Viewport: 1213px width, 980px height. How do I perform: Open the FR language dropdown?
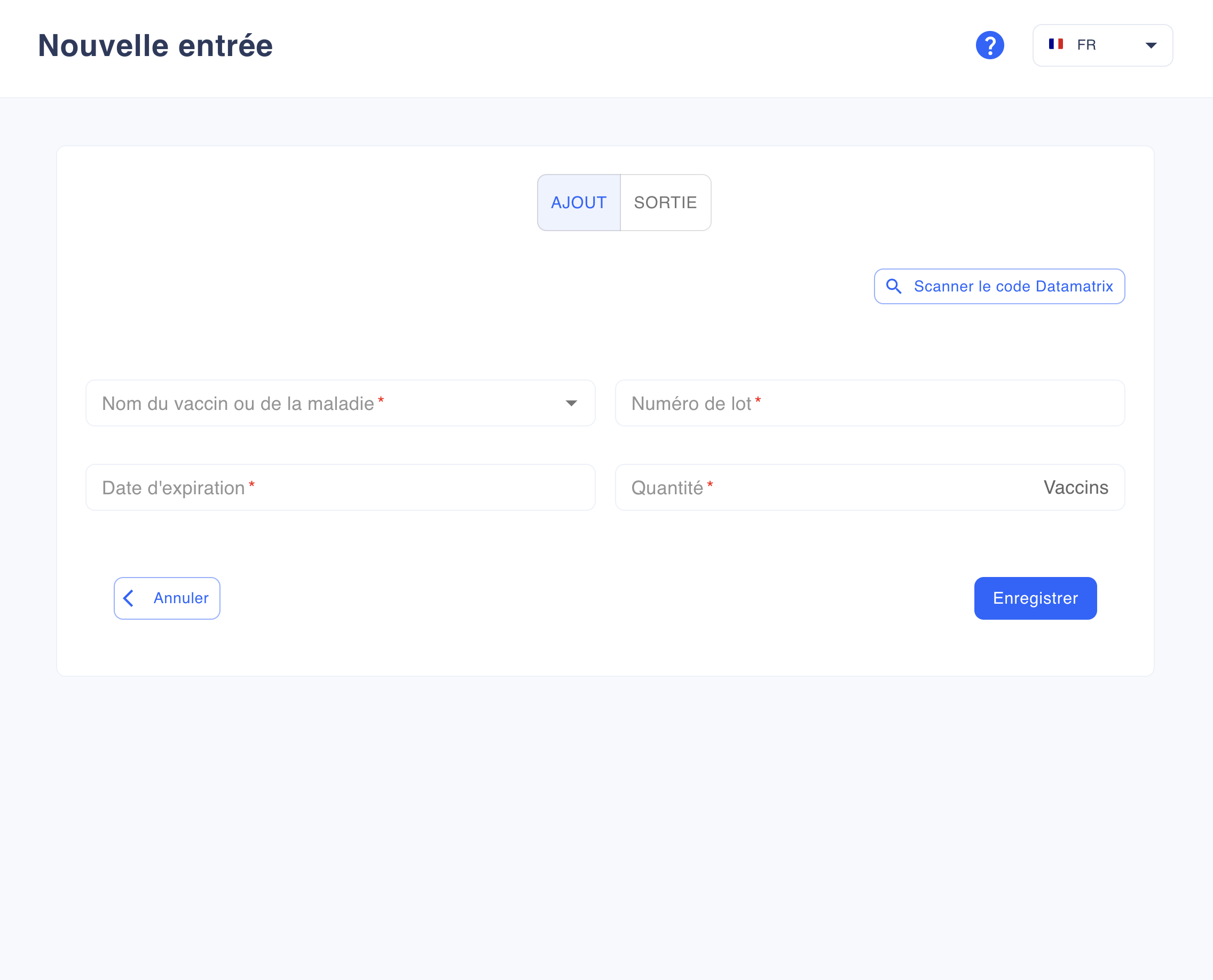point(1102,45)
